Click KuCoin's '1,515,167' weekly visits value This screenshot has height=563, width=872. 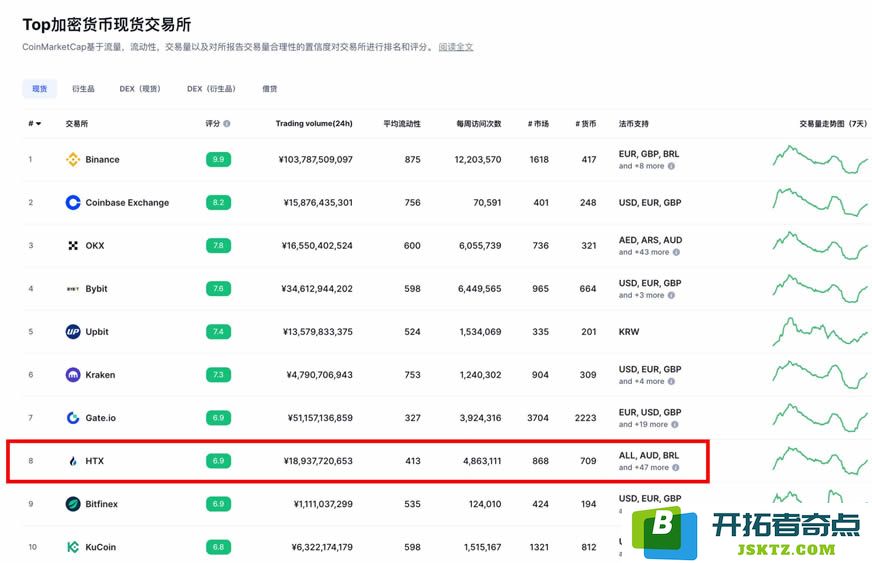[x=483, y=547]
